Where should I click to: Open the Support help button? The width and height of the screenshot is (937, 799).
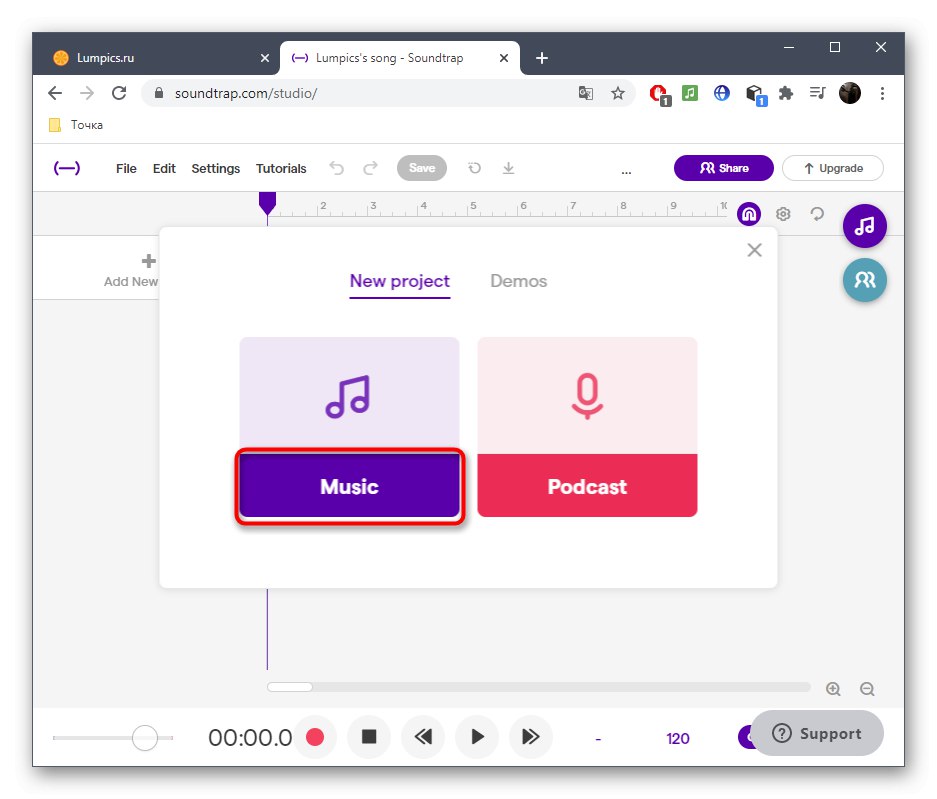click(x=817, y=733)
